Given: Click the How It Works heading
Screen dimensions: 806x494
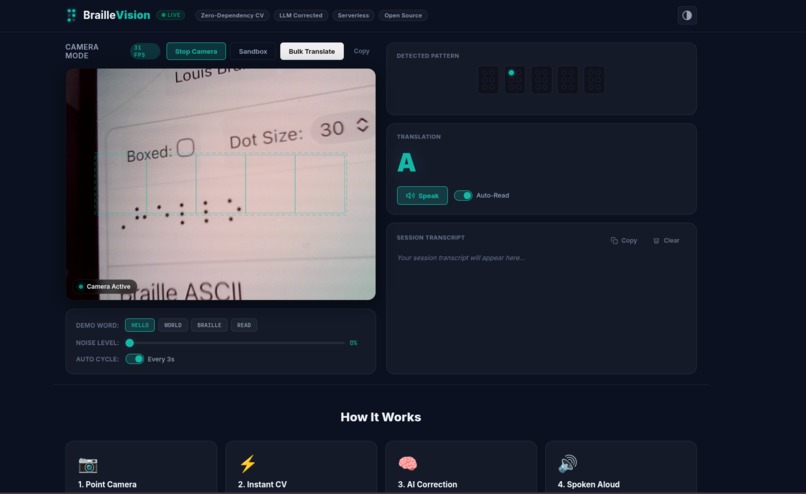Looking at the screenshot, I should coord(380,417).
